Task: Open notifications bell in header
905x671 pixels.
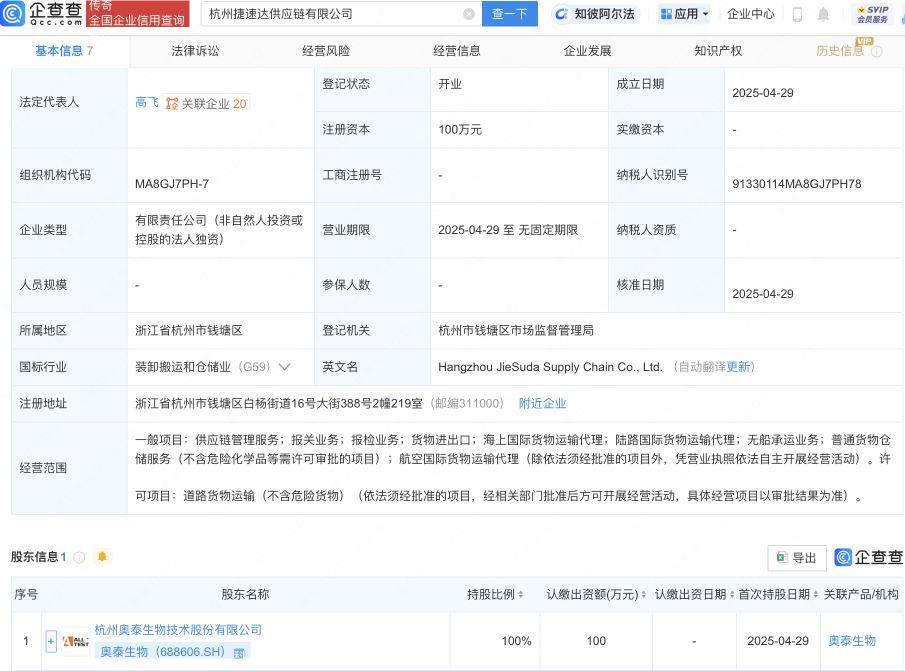Action: [x=823, y=14]
